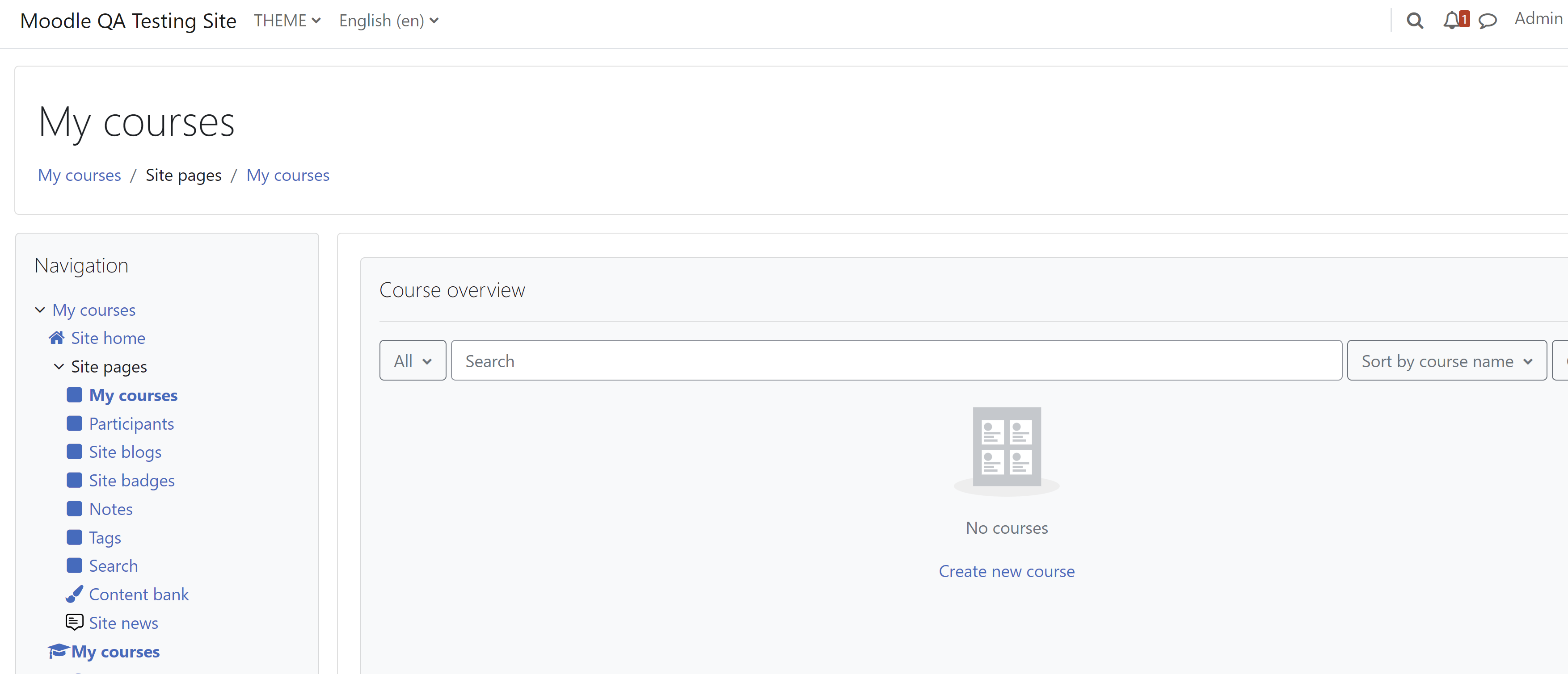Click the blue square icon beside bold My courses

coord(74,395)
